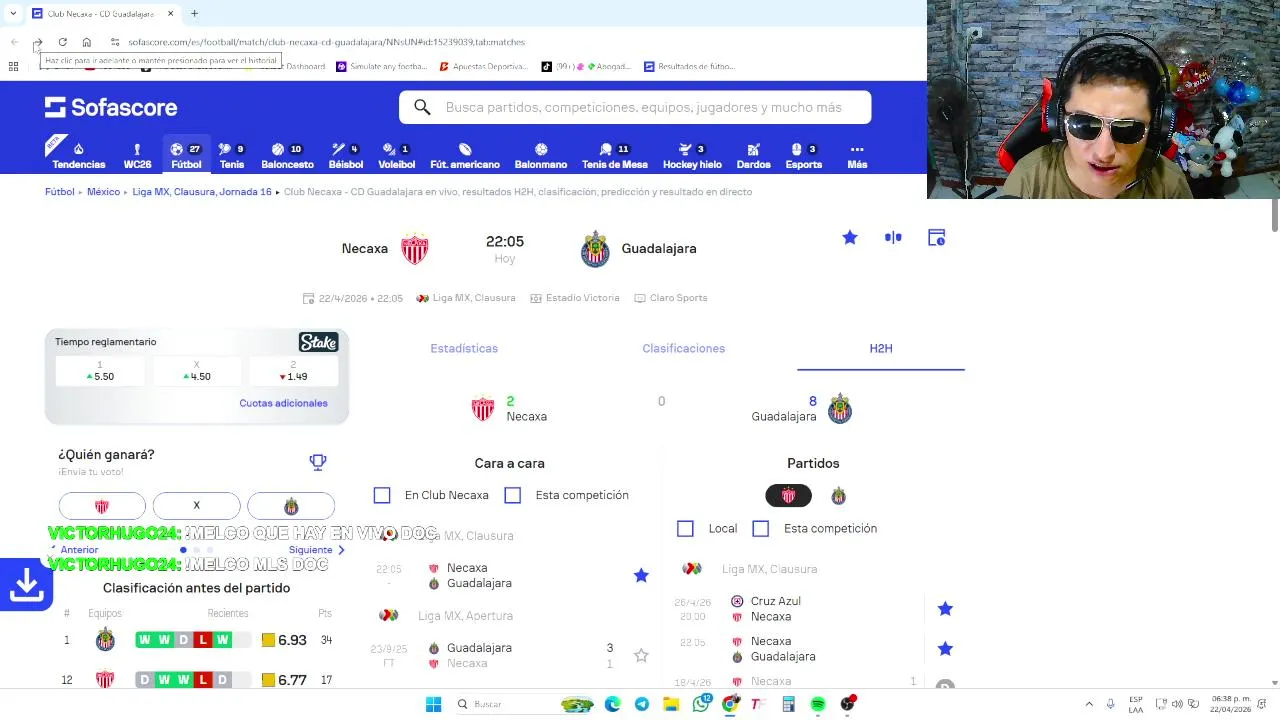Image resolution: width=1280 pixels, height=720 pixels.
Task: Show hidden system tray icons
Action: click(1089, 704)
